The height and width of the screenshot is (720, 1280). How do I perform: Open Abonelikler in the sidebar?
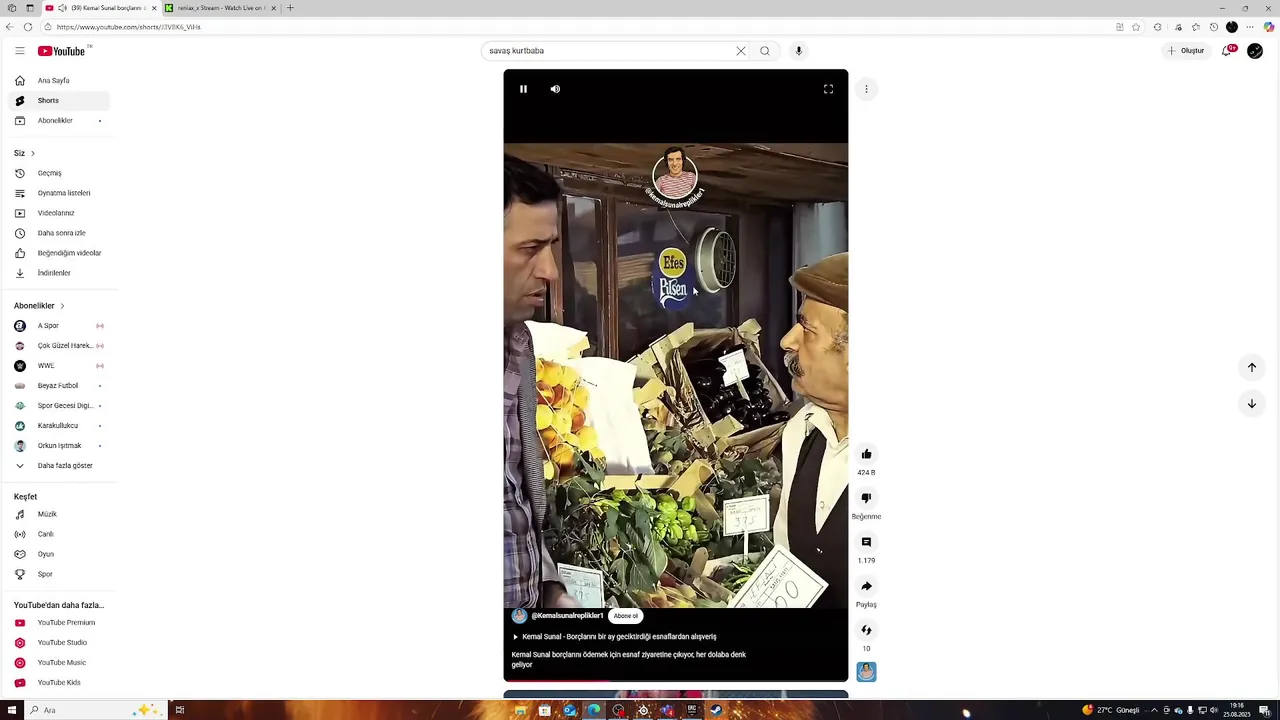click(60, 120)
